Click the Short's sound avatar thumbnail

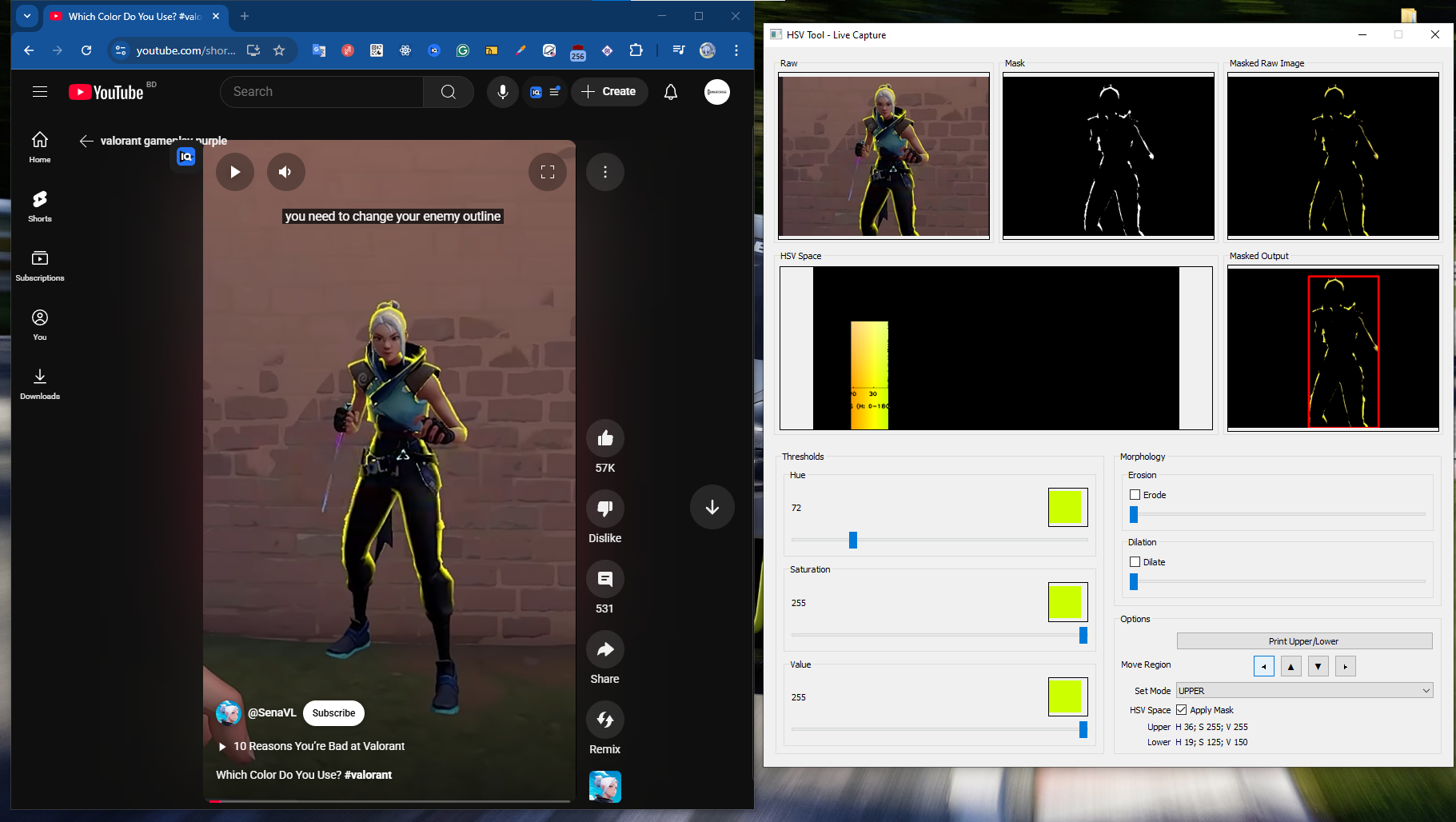pos(605,787)
